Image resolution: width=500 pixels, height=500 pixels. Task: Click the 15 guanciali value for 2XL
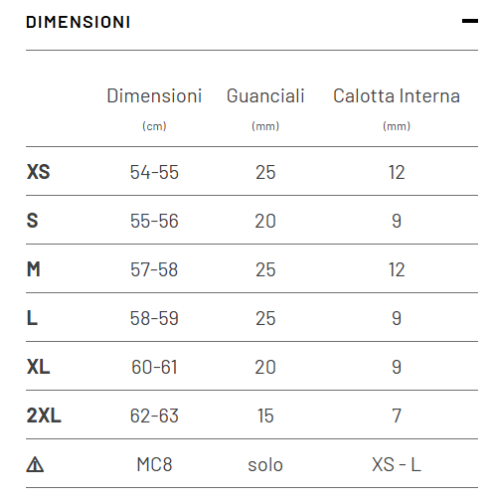click(x=265, y=416)
